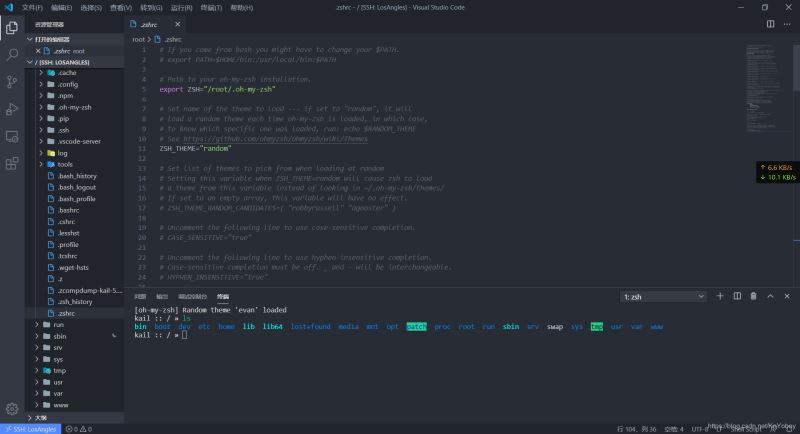Image resolution: width=800 pixels, height=434 pixels.
Task: Open the '1: zsh' terminal selector dropdown
Action: click(662, 296)
